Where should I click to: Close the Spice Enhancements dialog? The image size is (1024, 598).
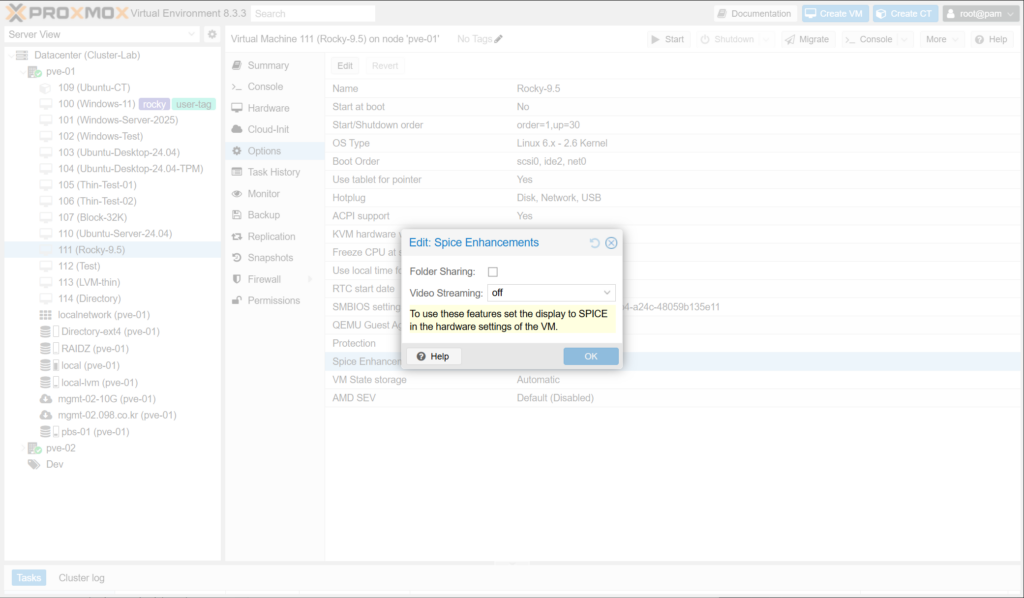611,243
